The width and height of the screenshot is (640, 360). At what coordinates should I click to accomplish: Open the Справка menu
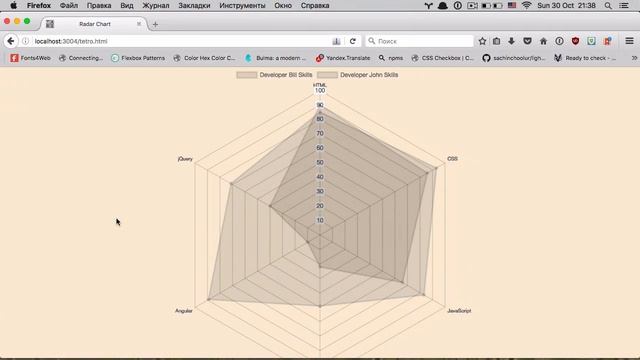coord(315,5)
